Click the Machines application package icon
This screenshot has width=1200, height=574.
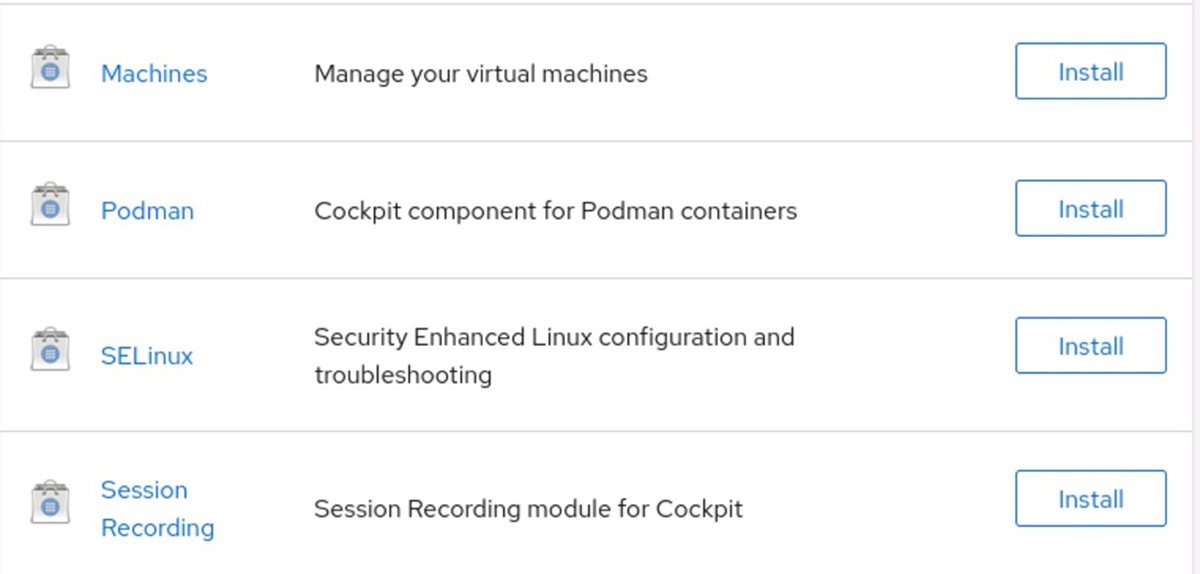(x=50, y=68)
